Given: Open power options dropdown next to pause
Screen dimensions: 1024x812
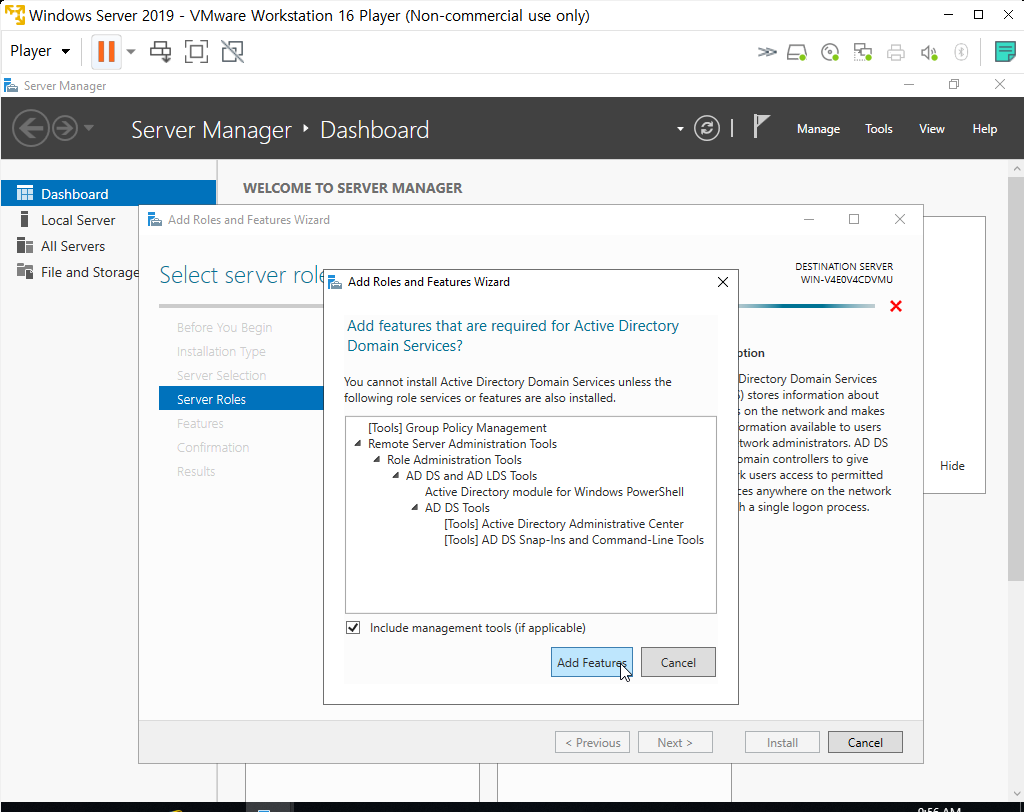Looking at the screenshot, I should pos(131,51).
